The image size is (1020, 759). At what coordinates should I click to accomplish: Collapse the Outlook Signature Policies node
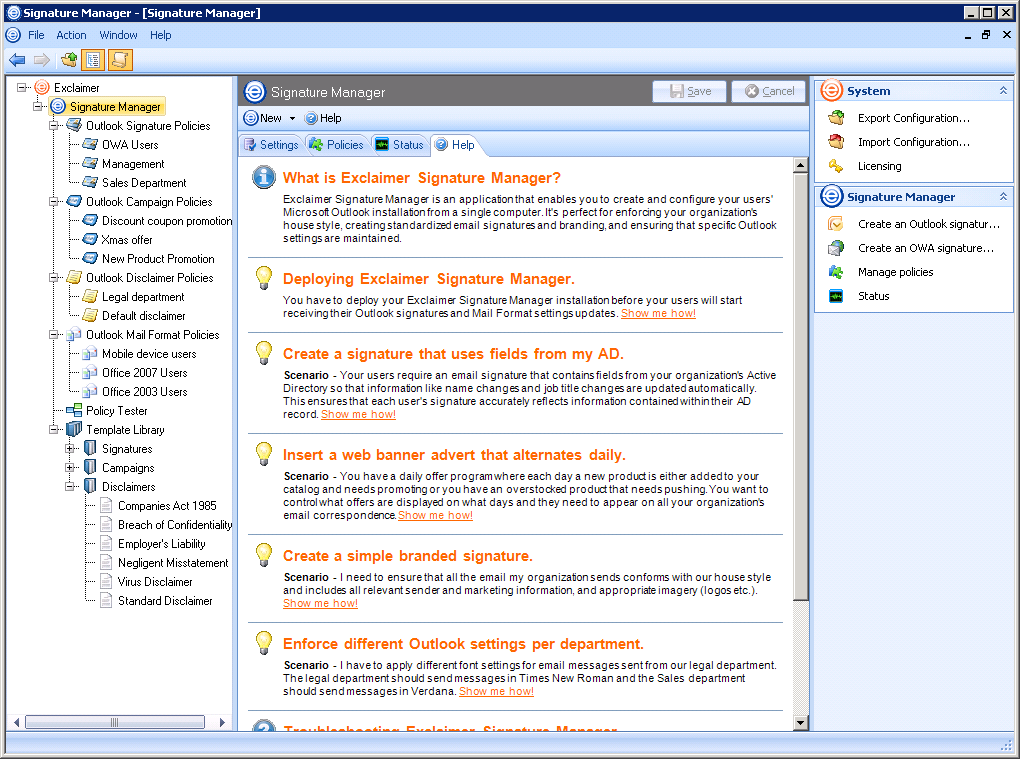55,125
